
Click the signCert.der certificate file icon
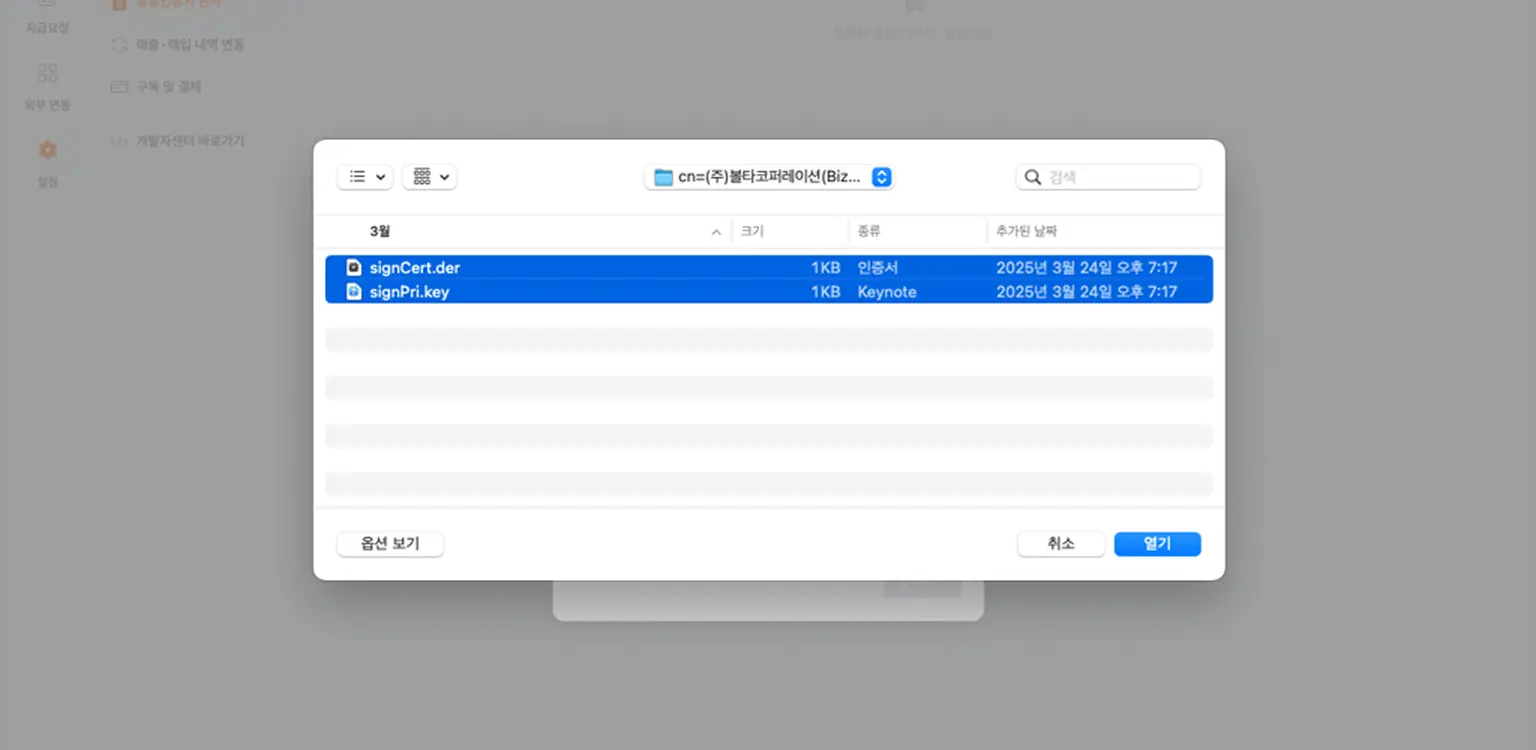pyautogui.click(x=353, y=268)
